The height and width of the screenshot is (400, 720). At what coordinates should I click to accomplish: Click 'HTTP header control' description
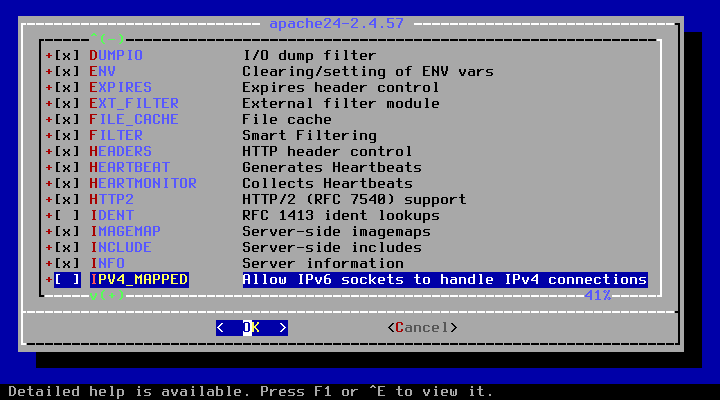click(x=327, y=152)
